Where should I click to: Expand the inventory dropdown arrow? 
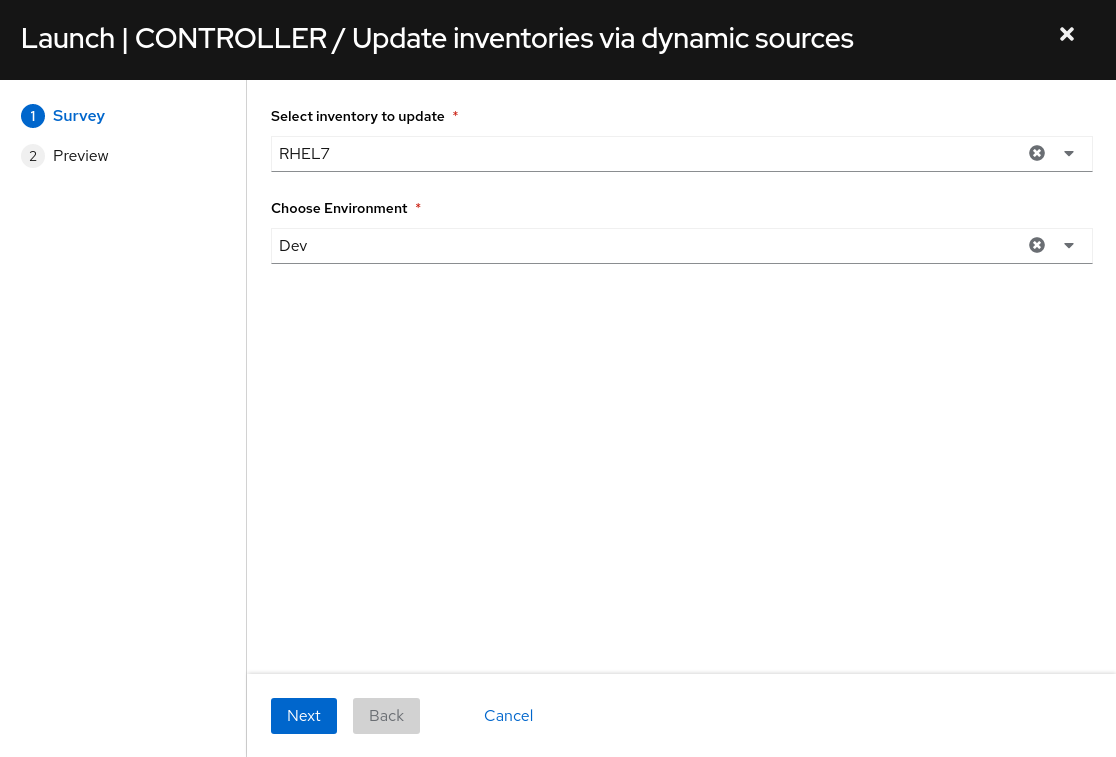(1068, 154)
